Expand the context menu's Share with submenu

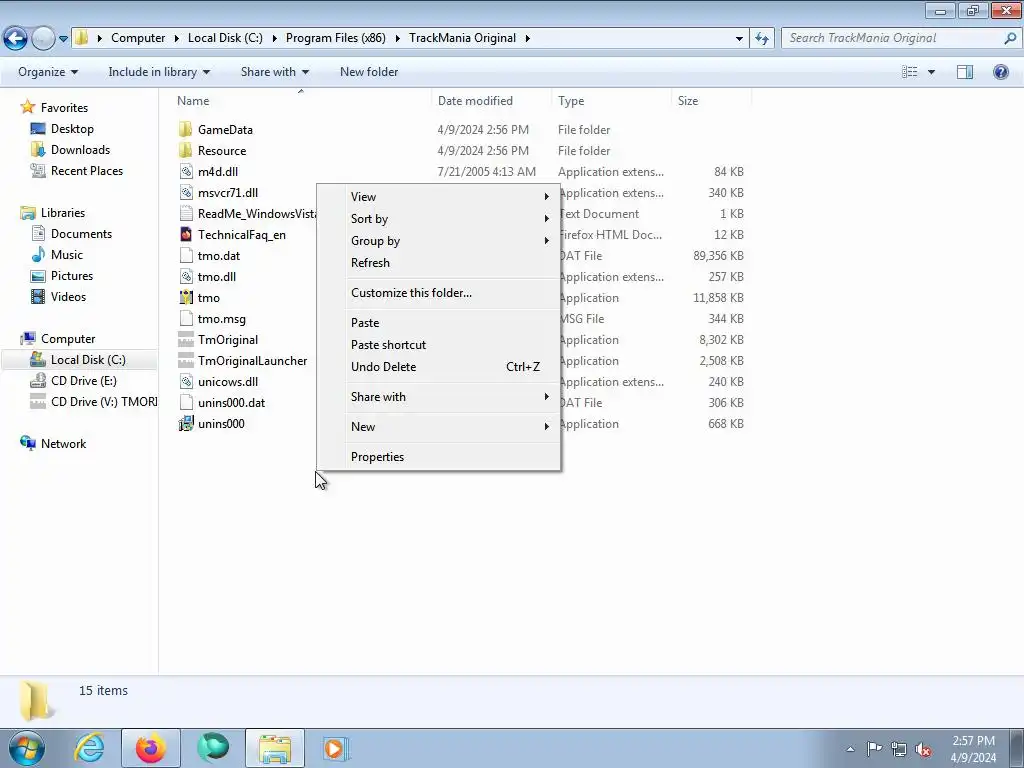tap(451, 396)
